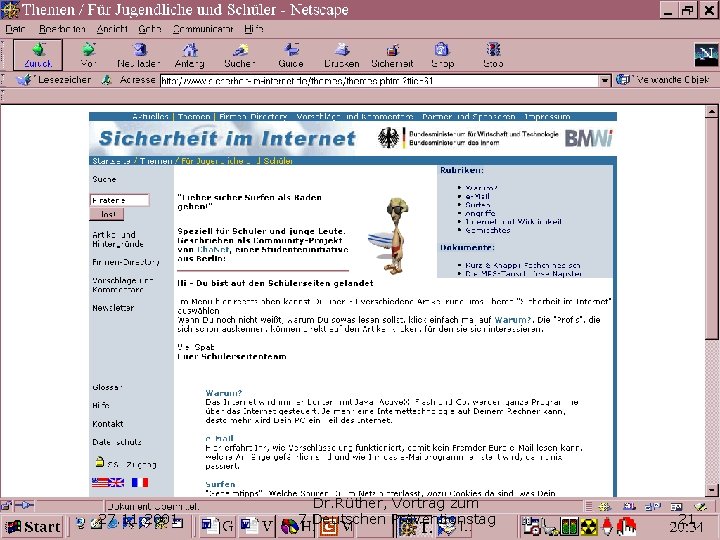The height and width of the screenshot is (540, 720).
Task: Click the vertical scrollbar thumb
Action: pos(712,228)
